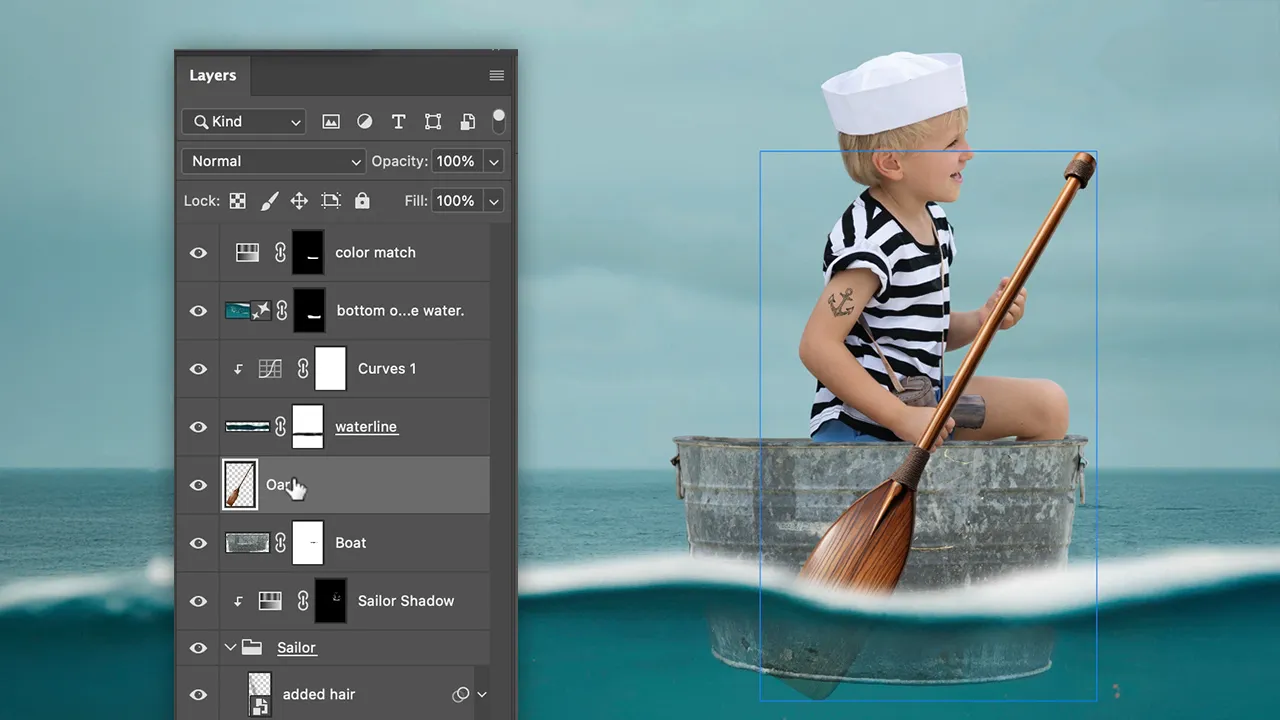Collapse the Sailor group
Viewport: 1280px width, 720px height.
pyautogui.click(x=230, y=647)
